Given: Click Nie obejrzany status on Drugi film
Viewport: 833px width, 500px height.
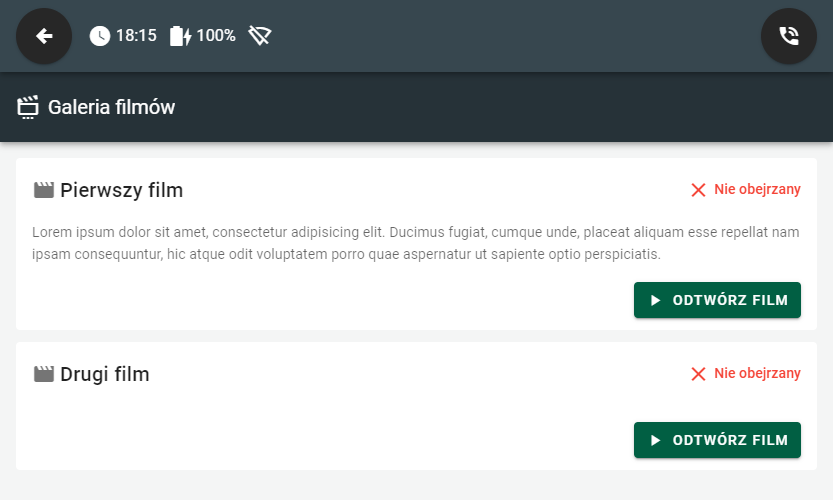Looking at the screenshot, I should 757,374.
